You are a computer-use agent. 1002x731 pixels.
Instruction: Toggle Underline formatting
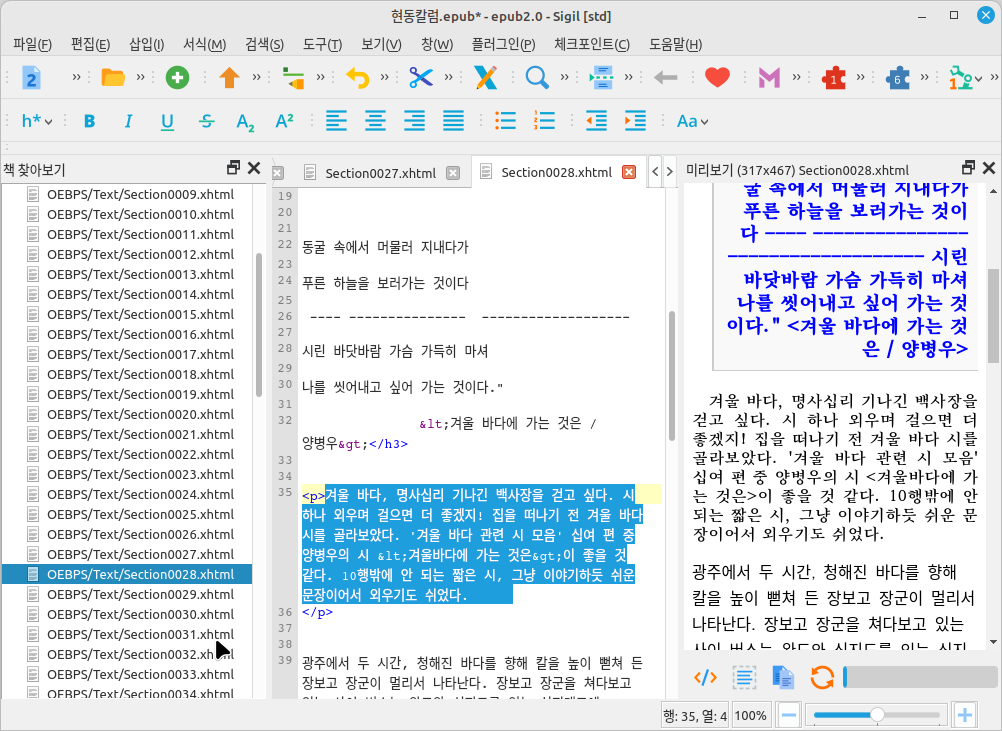pyautogui.click(x=167, y=121)
